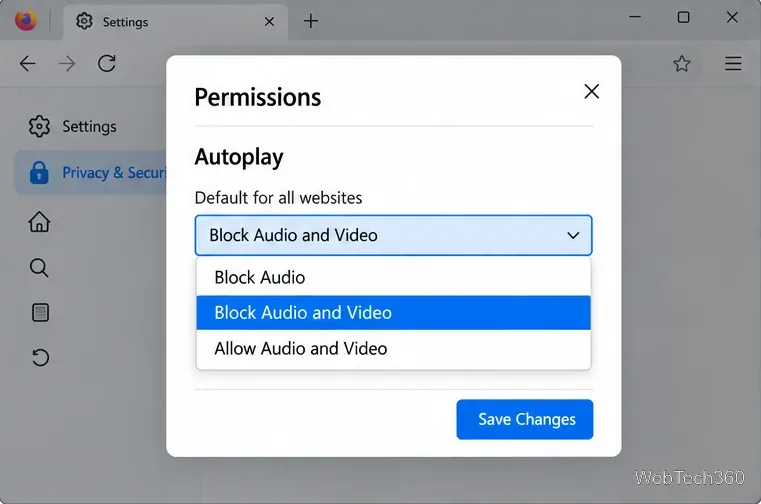Open the Home section icon

coord(39,222)
